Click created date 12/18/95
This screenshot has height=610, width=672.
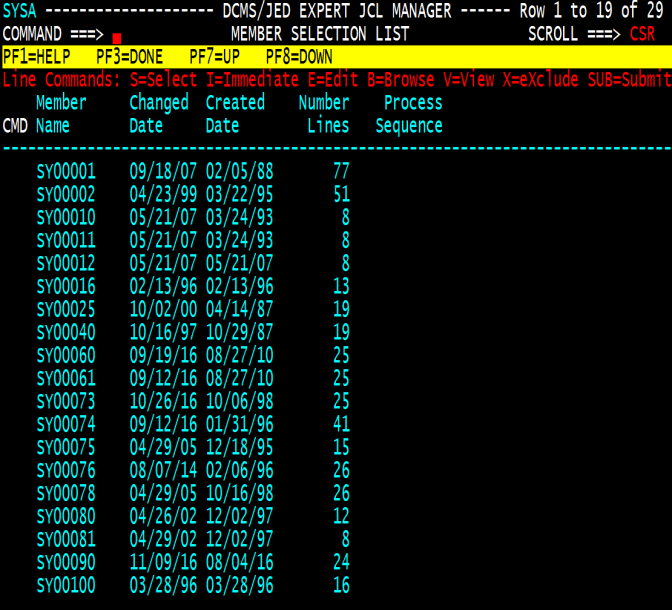(x=240, y=448)
